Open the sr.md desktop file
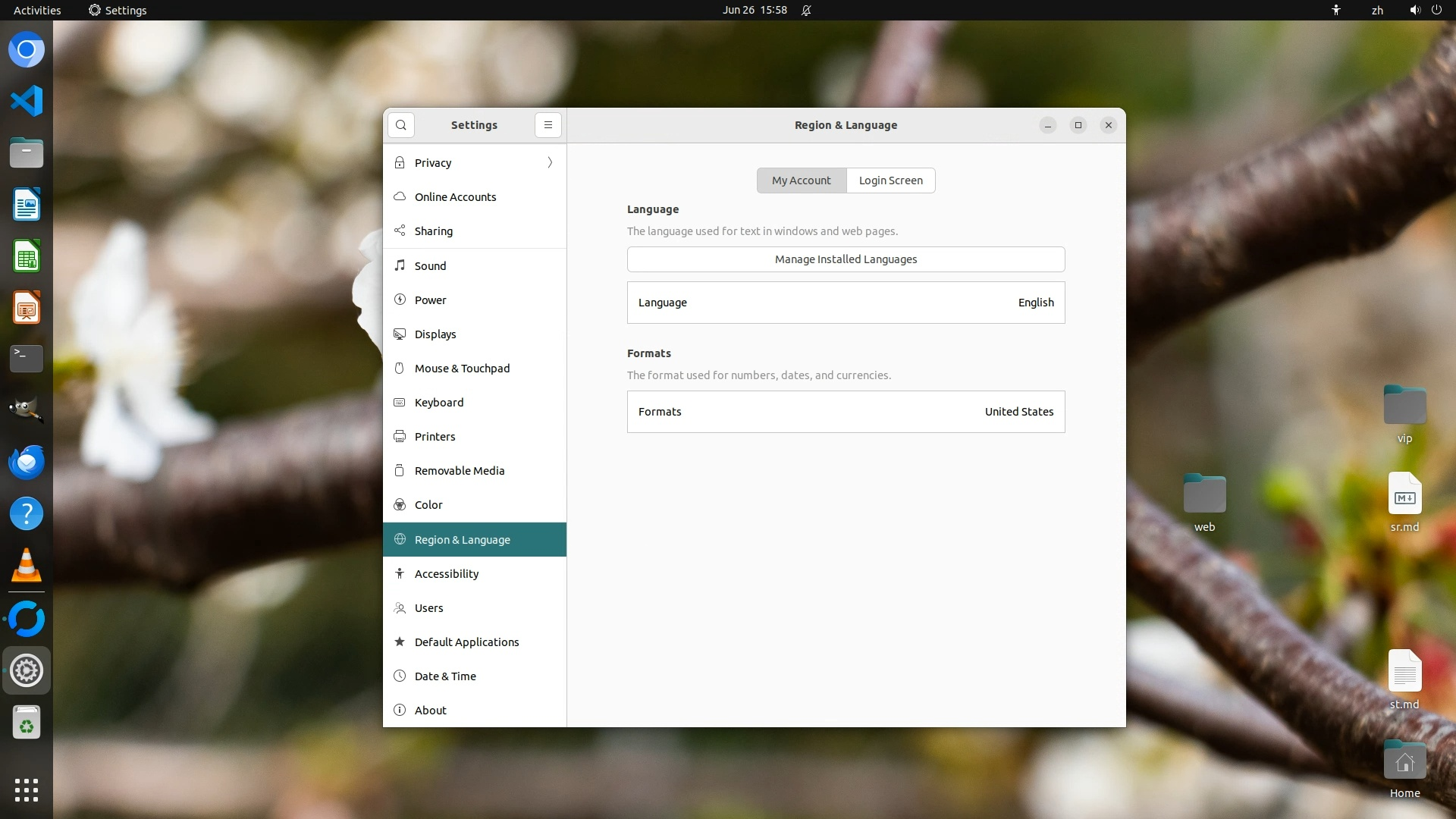 1404,497
